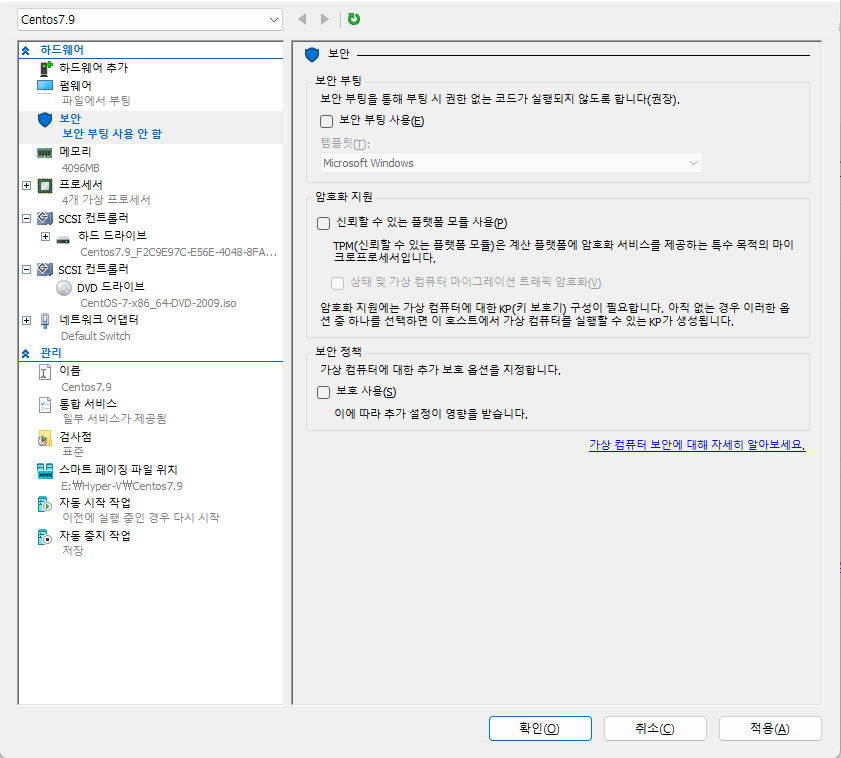Screen dimensions: 841x758
Task: Enable 보안 부팅 사용 secure boot
Action: pyautogui.click(x=324, y=120)
